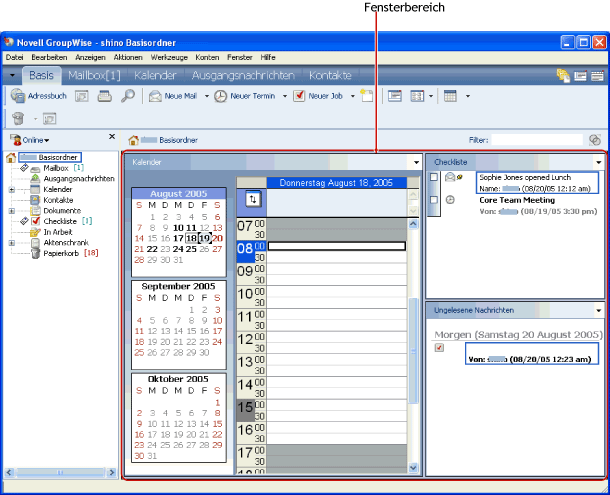
Task: Open the Core Team Meeting item
Action: click(x=517, y=200)
